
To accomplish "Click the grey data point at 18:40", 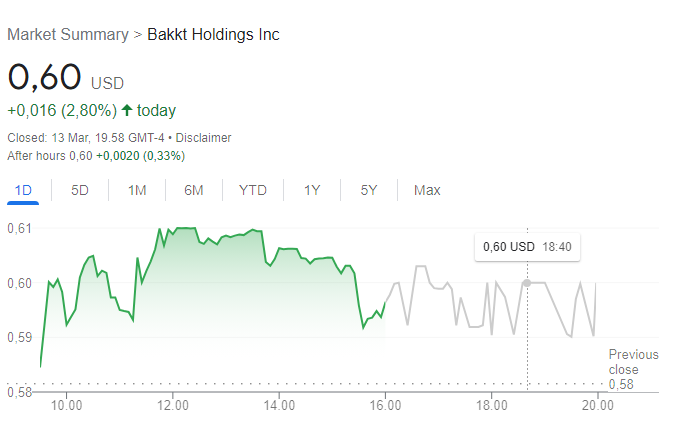I will (x=527, y=283).
